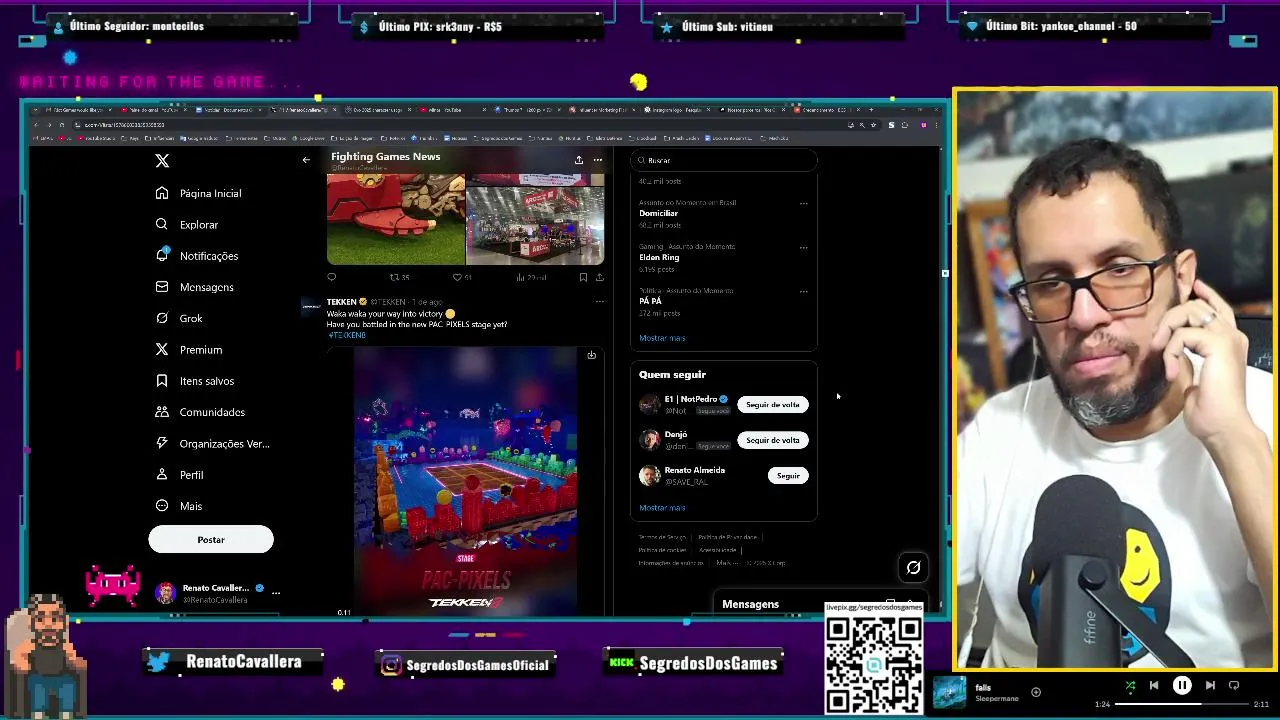Download the TEKKEN Pac-Pixels video
This screenshot has width=1280, height=720.
click(x=591, y=355)
